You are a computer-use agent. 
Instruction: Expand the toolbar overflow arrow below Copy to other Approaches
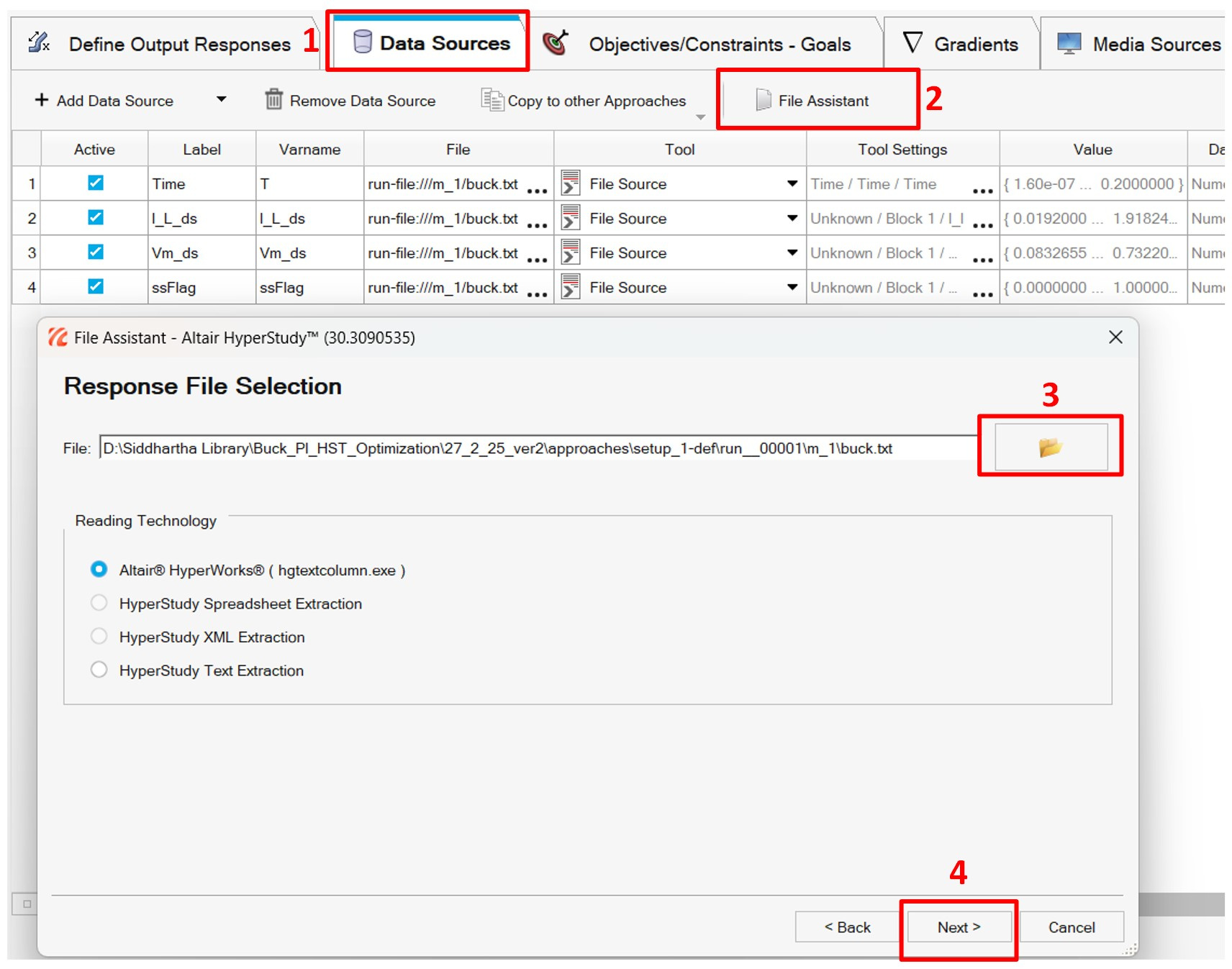pos(700,117)
